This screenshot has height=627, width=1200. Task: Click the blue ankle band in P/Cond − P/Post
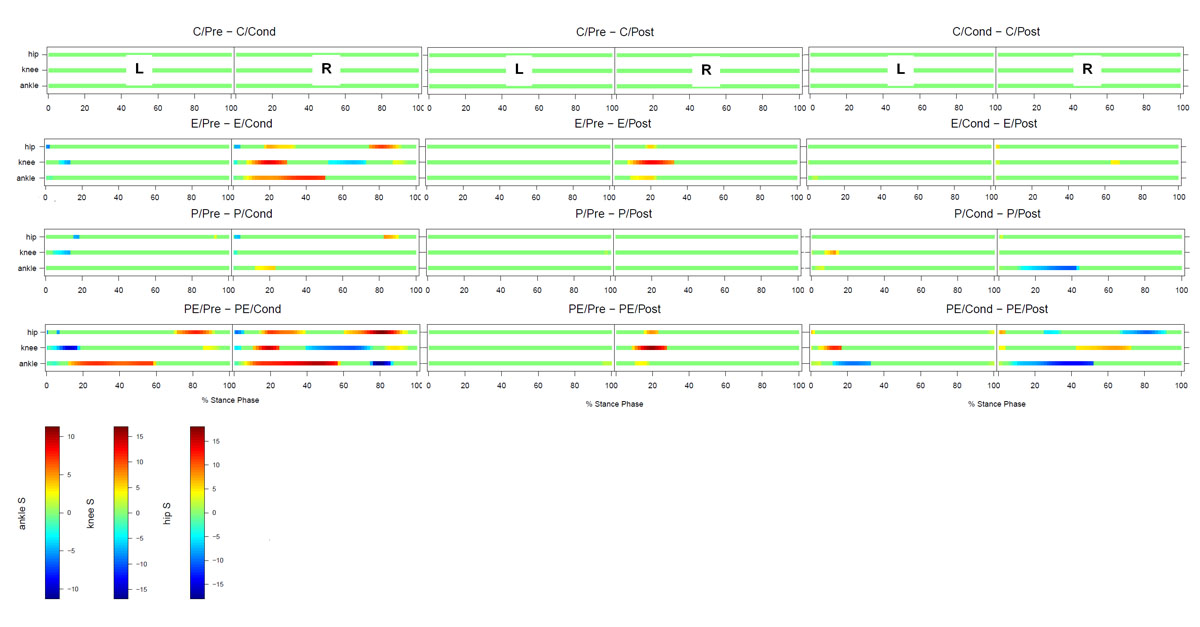click(1047, 268)
